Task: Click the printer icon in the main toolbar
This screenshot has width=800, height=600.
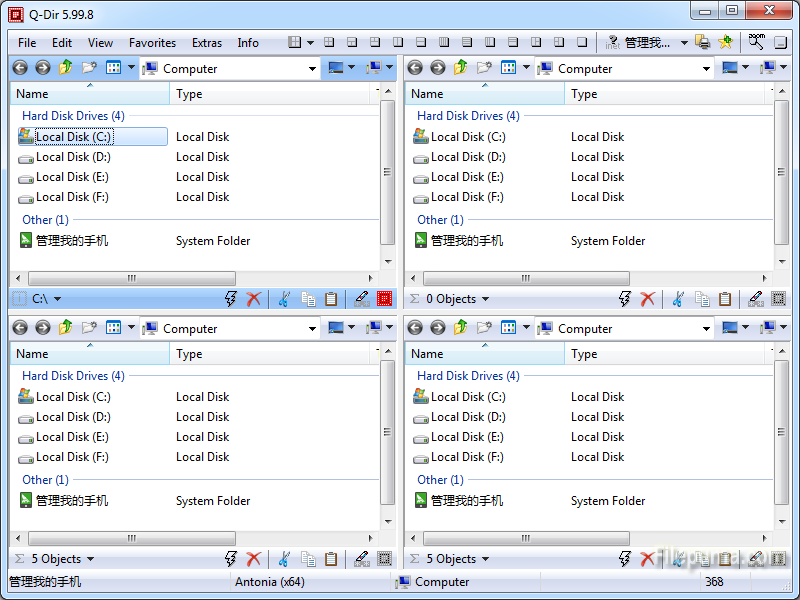Action: pos(703,43)
